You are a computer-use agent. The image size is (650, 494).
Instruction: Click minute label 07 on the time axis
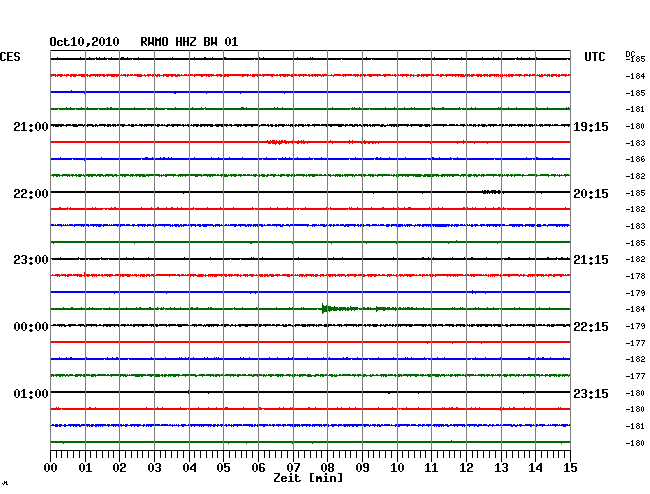click(293, 467)
